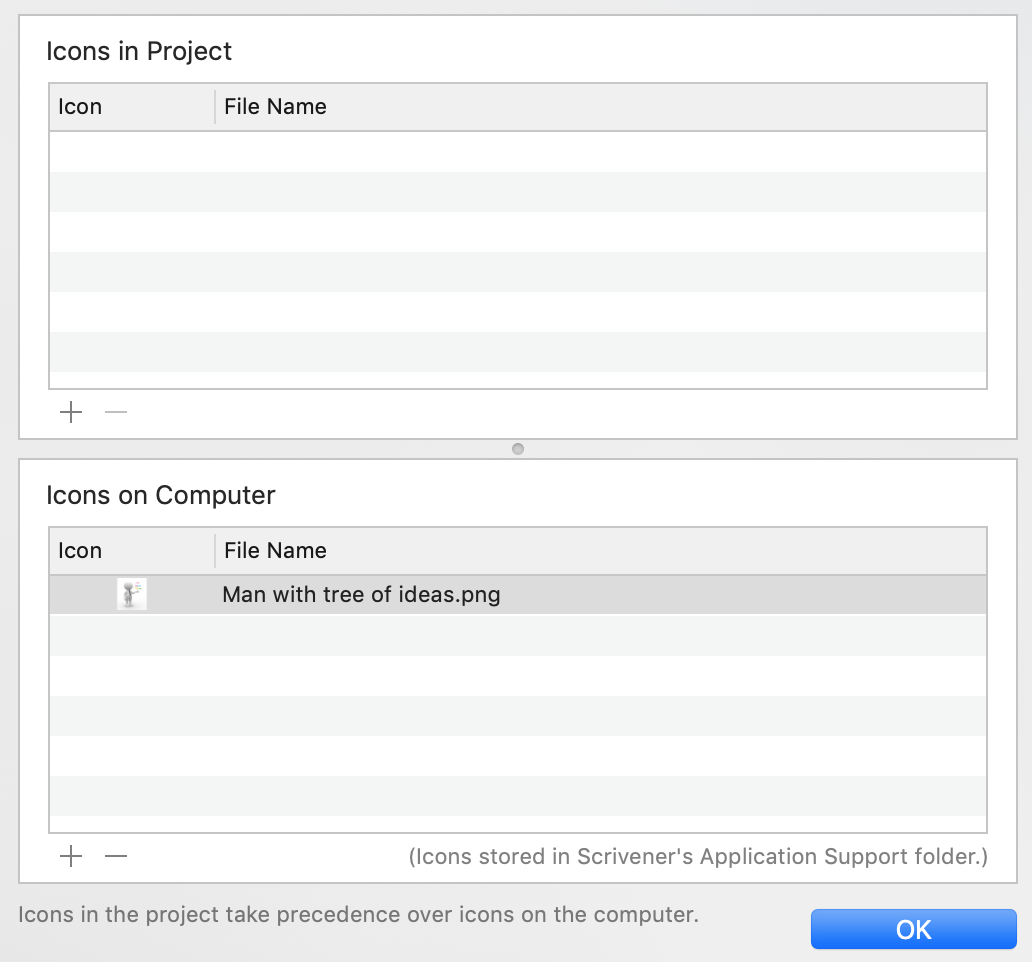Image resolution: width=1032 pixels, height=962 pixels.
Task: Select the first empty row in Icons in Project
Action: pos(518,152)
